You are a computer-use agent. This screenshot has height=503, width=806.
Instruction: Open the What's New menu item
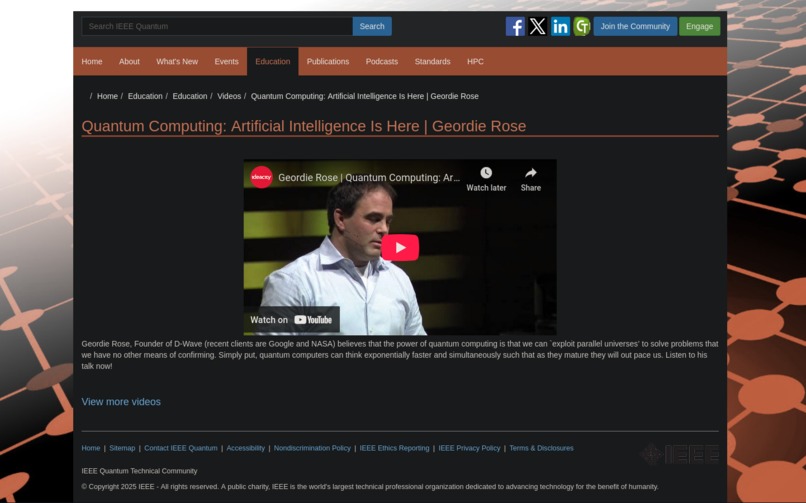(177, 62)
